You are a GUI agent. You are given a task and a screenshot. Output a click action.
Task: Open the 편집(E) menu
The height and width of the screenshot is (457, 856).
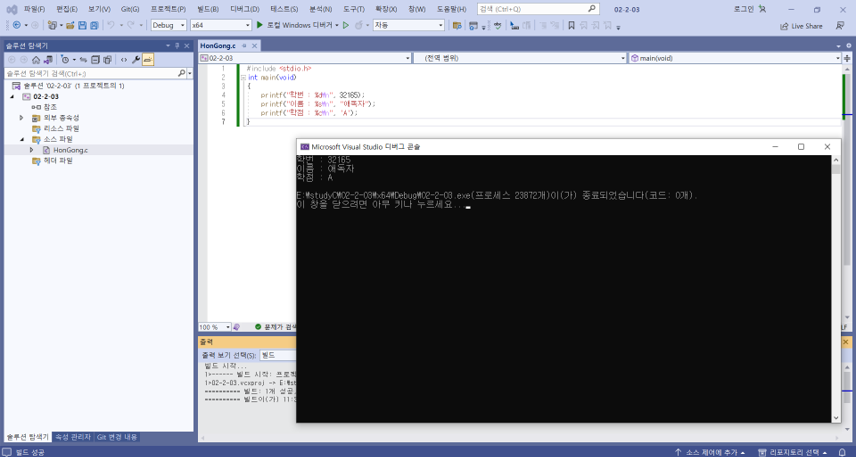67,9
